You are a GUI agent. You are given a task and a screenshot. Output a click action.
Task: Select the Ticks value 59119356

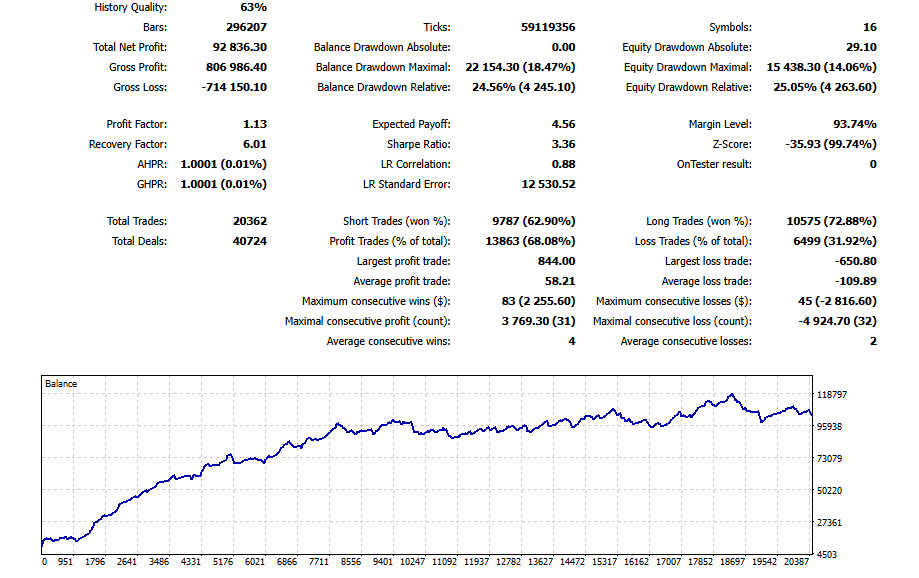548,27
